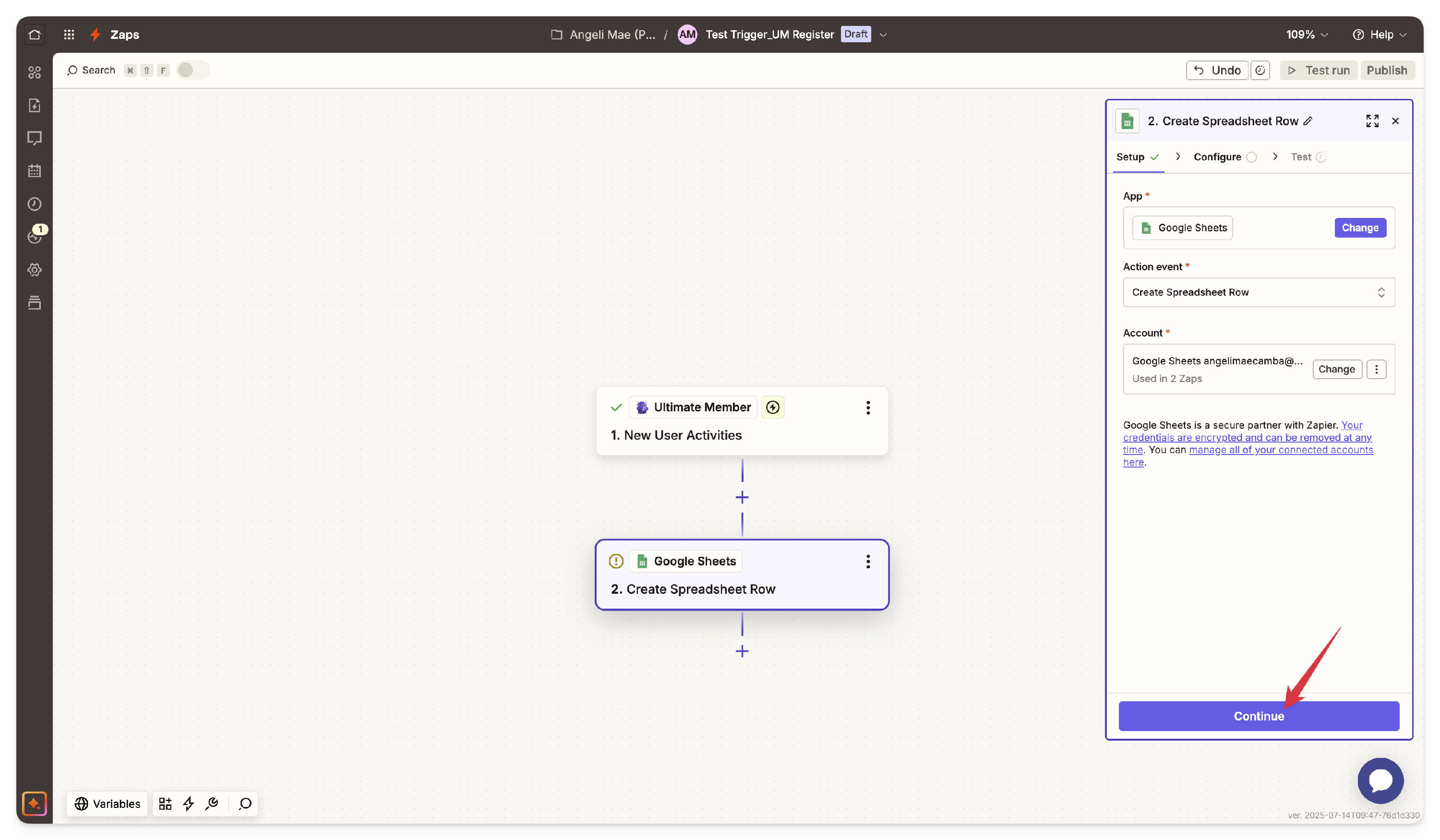Click the canvas Search field

pos(91,70)
